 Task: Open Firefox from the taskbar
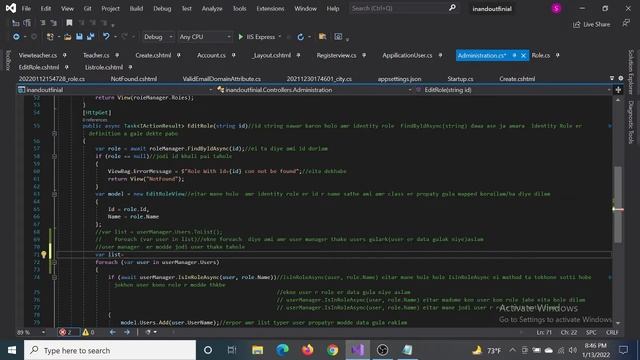[307, 350]
